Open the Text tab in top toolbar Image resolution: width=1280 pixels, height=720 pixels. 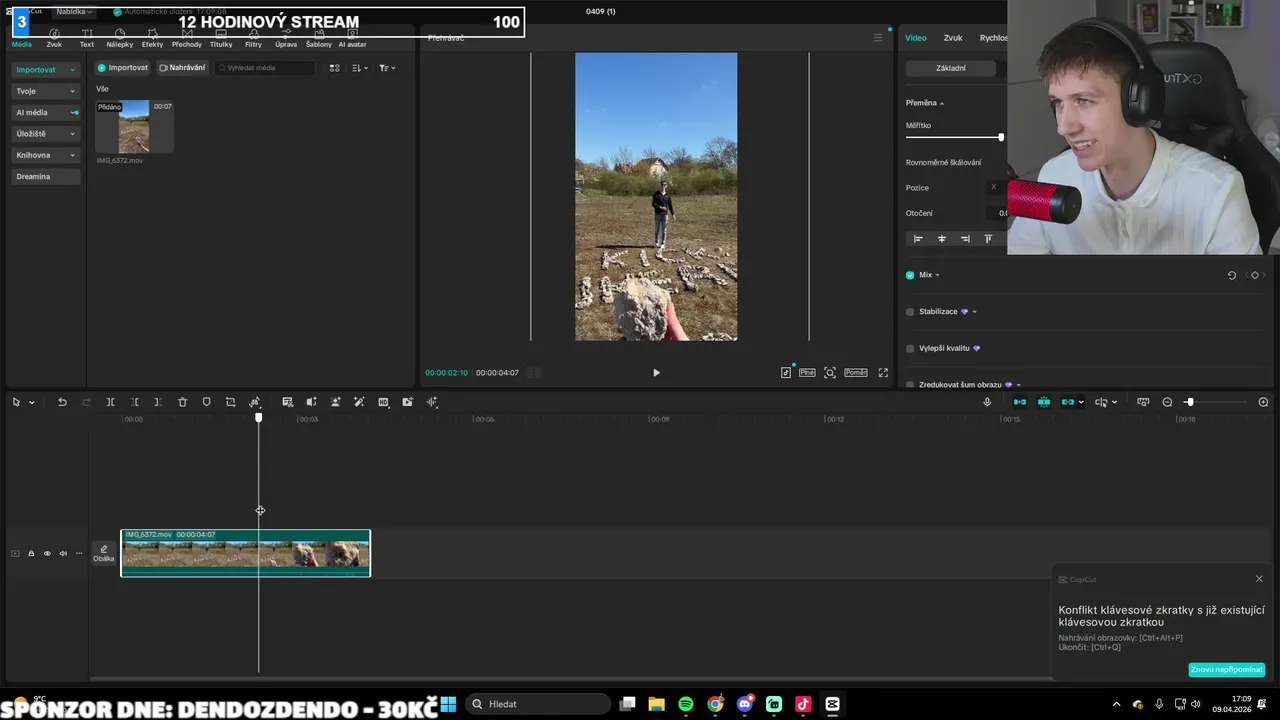tap(87, 39)
